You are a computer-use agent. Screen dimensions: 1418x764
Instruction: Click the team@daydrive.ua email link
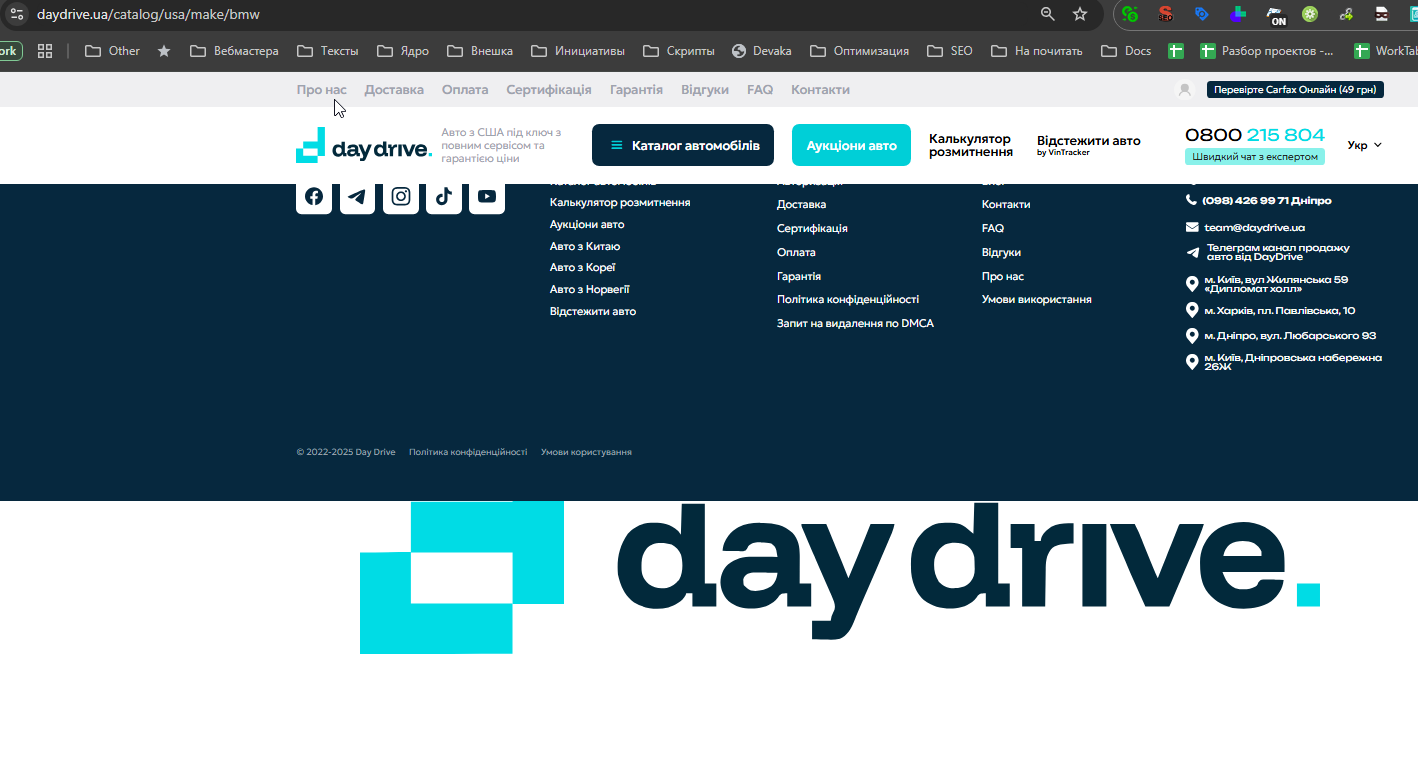1254,228
